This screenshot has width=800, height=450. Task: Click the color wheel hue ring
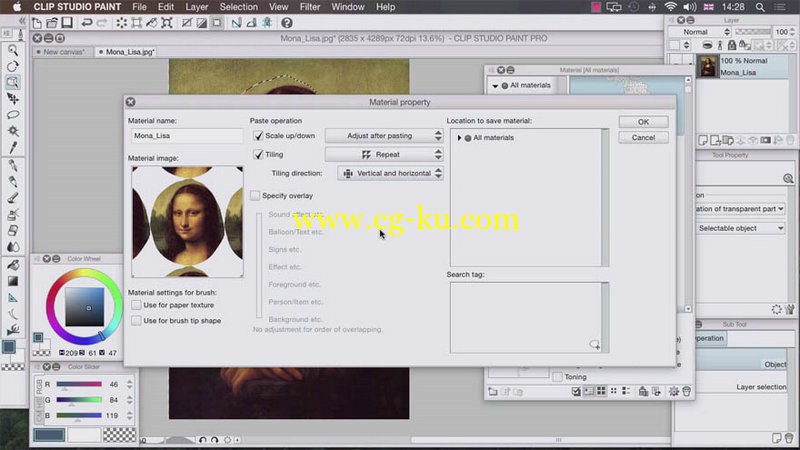point(84,273)
